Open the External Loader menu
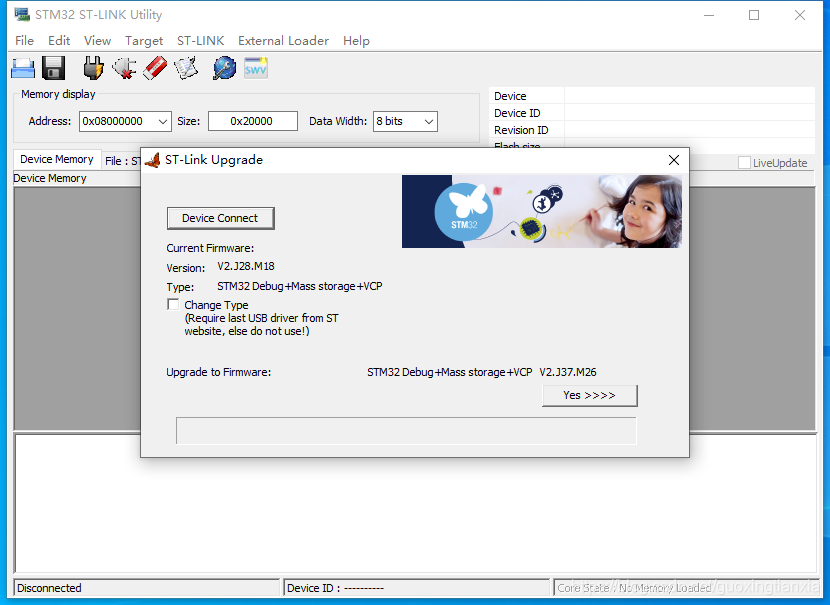The width and height of the screenshot is (830, 605). [x=283, y=41]
